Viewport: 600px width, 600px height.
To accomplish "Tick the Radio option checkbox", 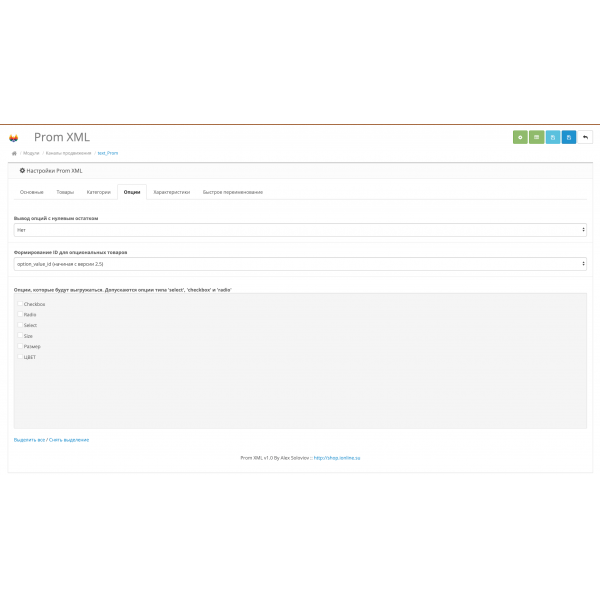I will (20, 314).
